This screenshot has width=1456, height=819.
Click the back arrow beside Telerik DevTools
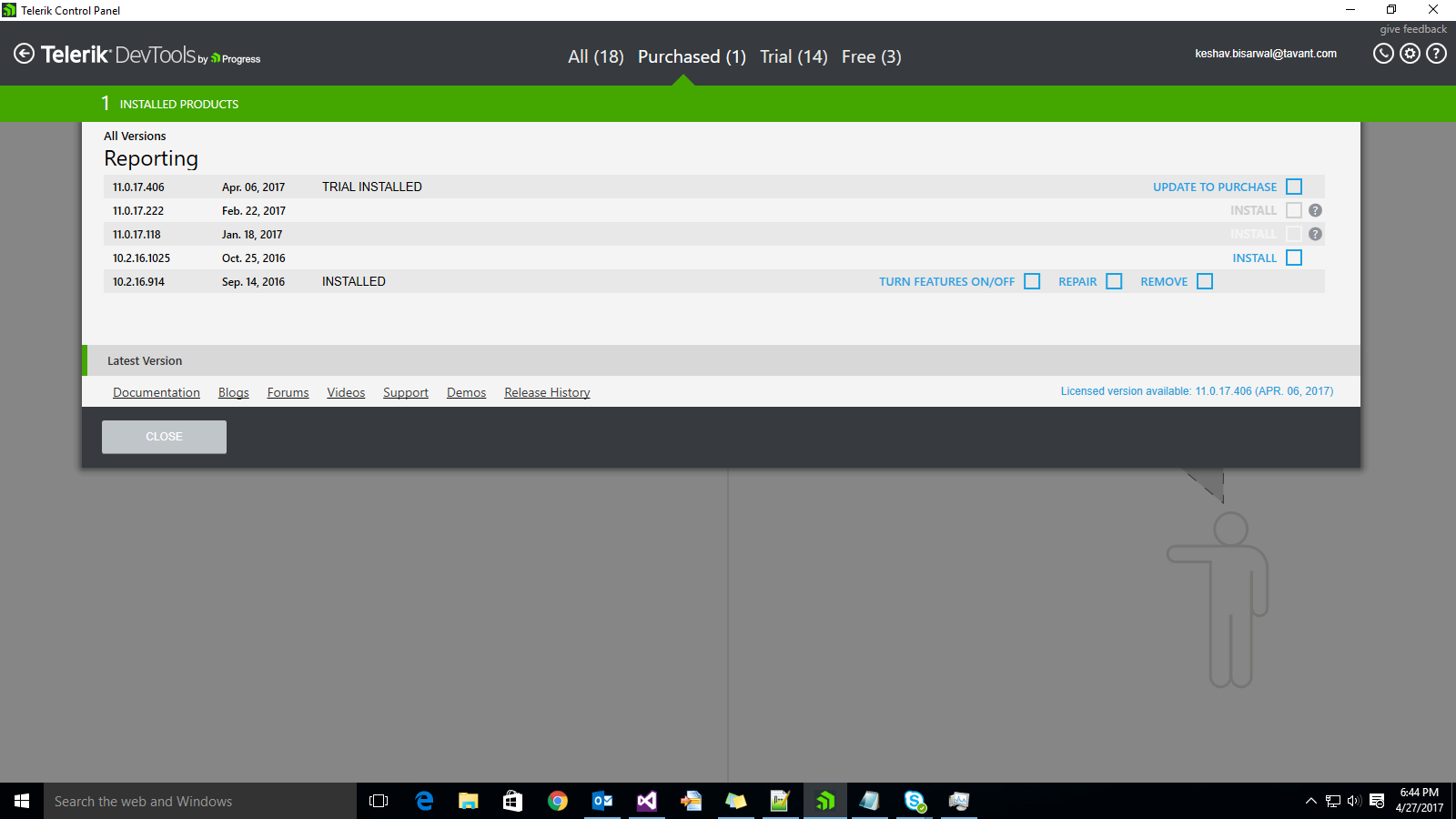25,54
